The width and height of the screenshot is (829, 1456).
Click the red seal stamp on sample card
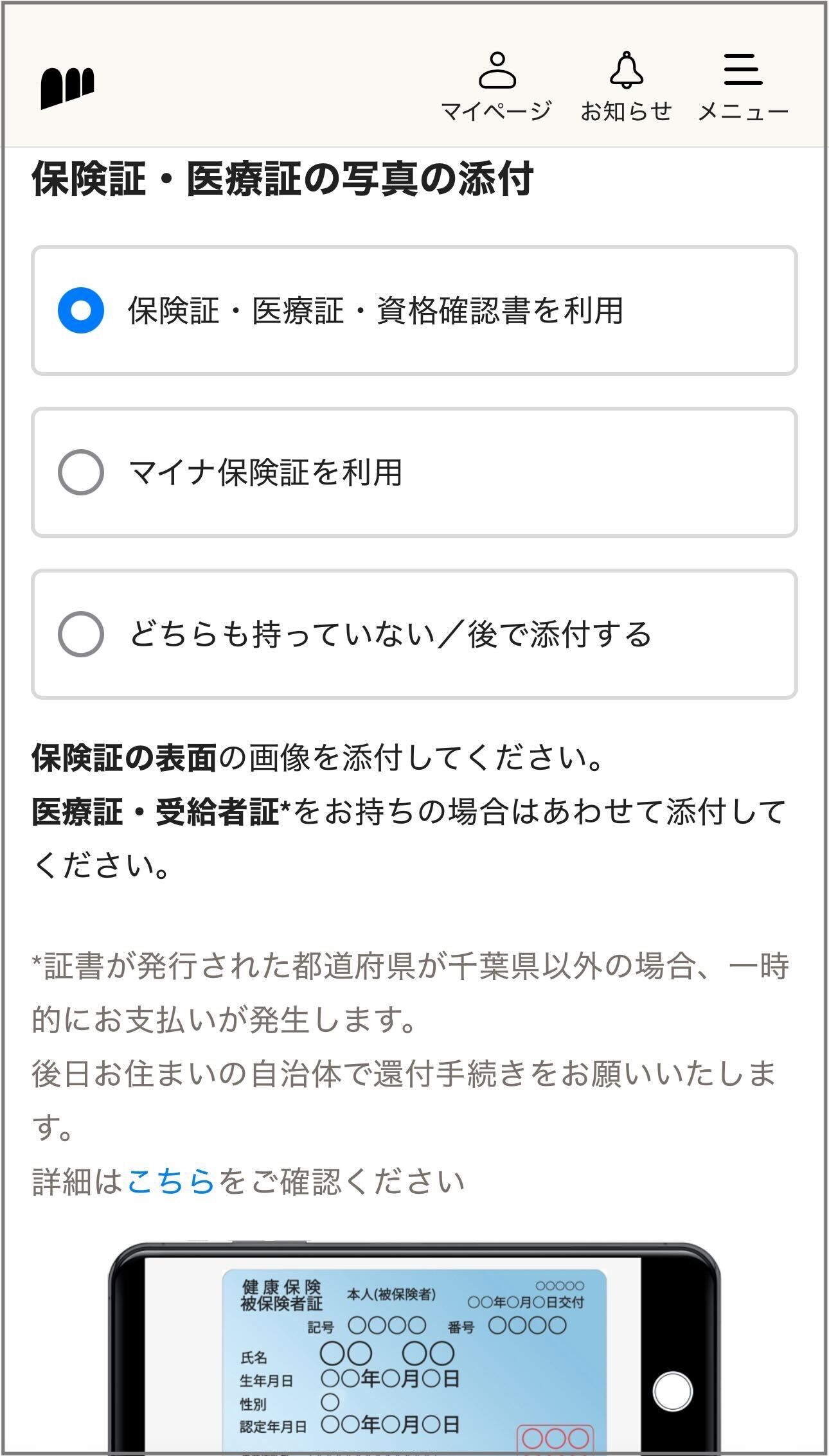(555, 1438)
